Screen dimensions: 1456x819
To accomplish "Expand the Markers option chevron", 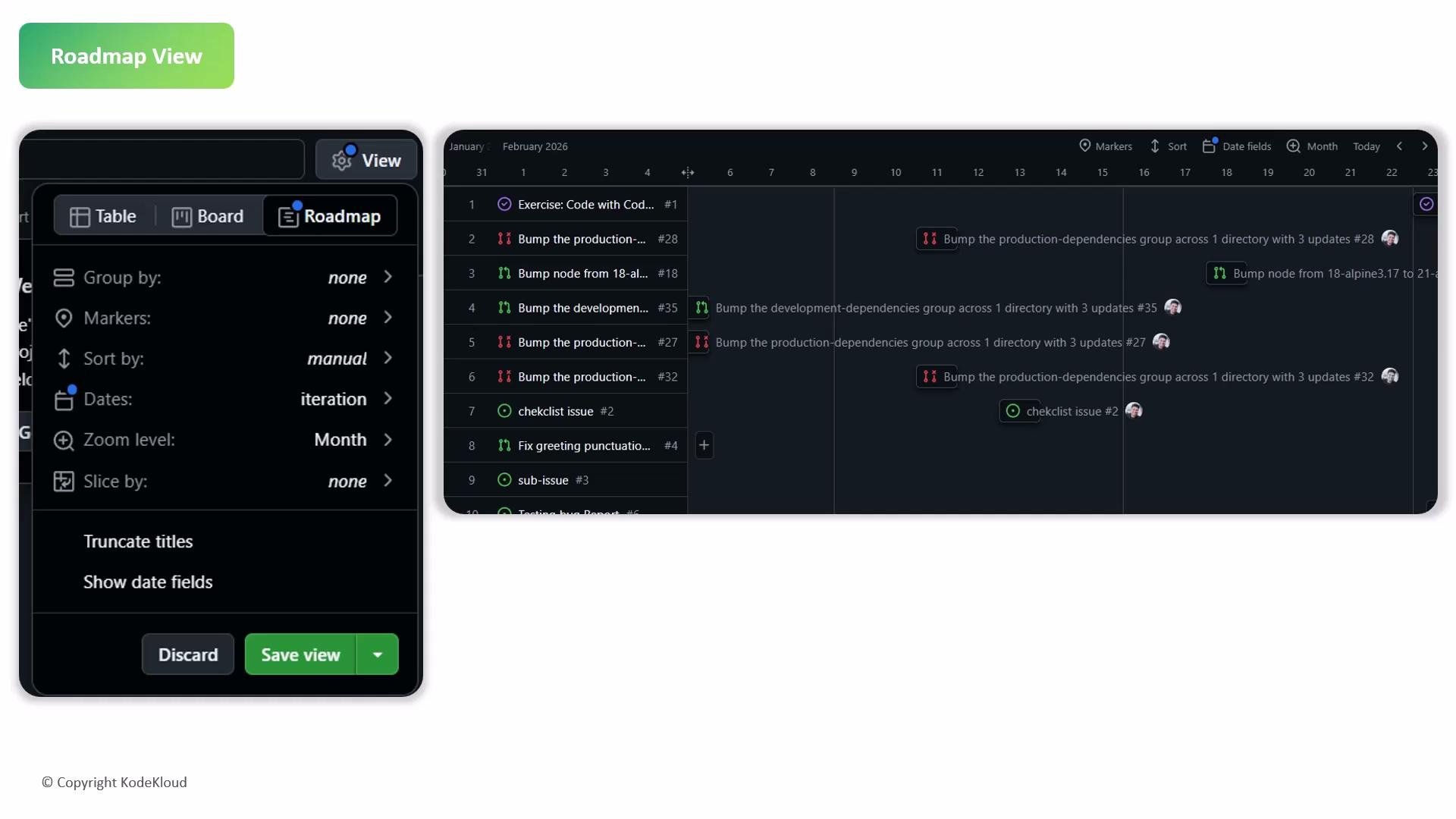I will (x=388, y=317).
